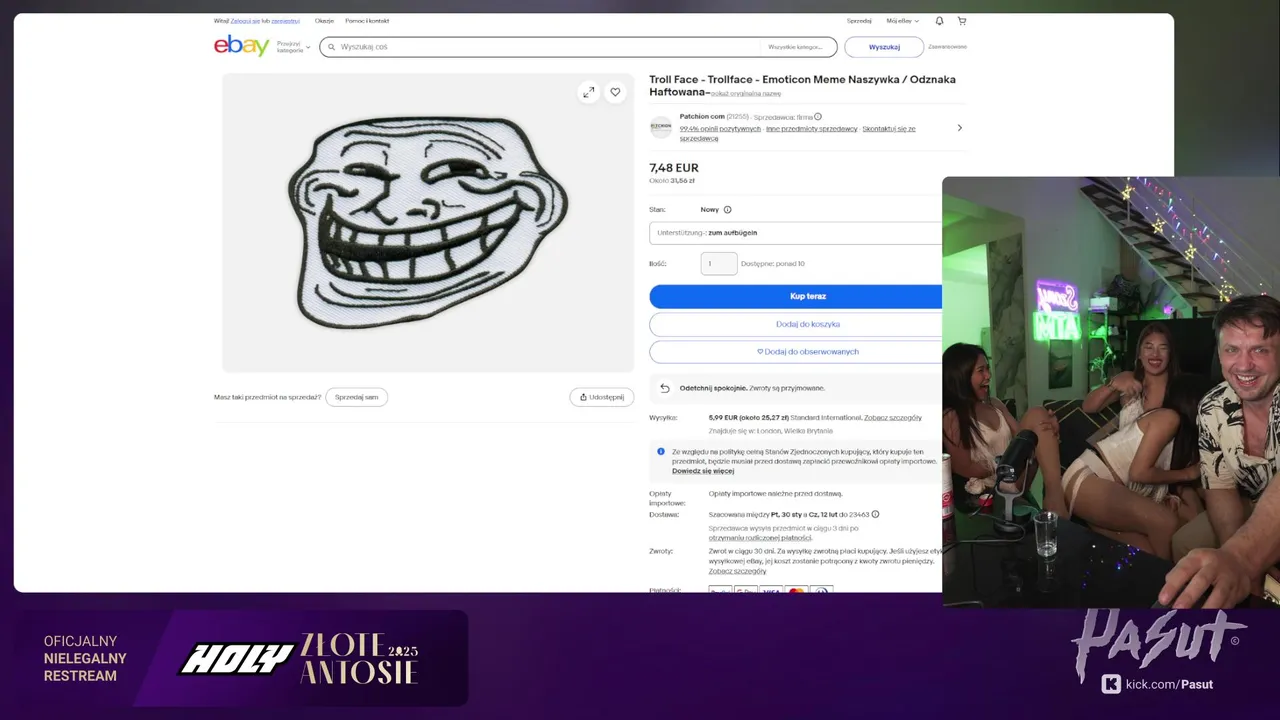
Task: Click Kup teraz button
Action: point(795,296)
